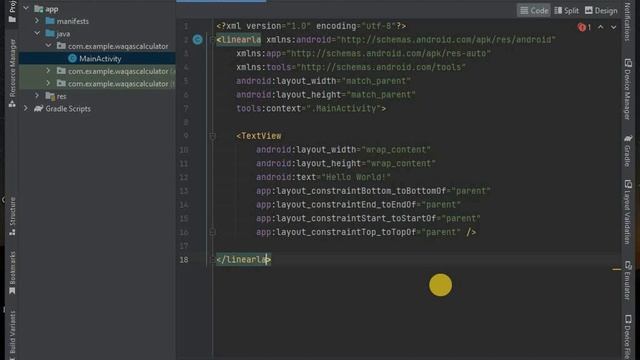640x360 pixels.
Task: Click the closing </linearla tag
Action: (x=243, y=260)
